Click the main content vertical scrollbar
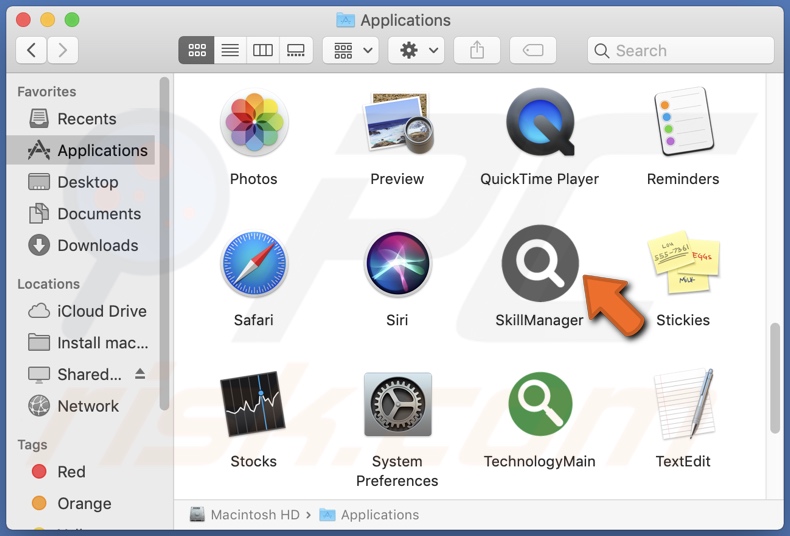 pyautogui.click(x=775, y=378)
